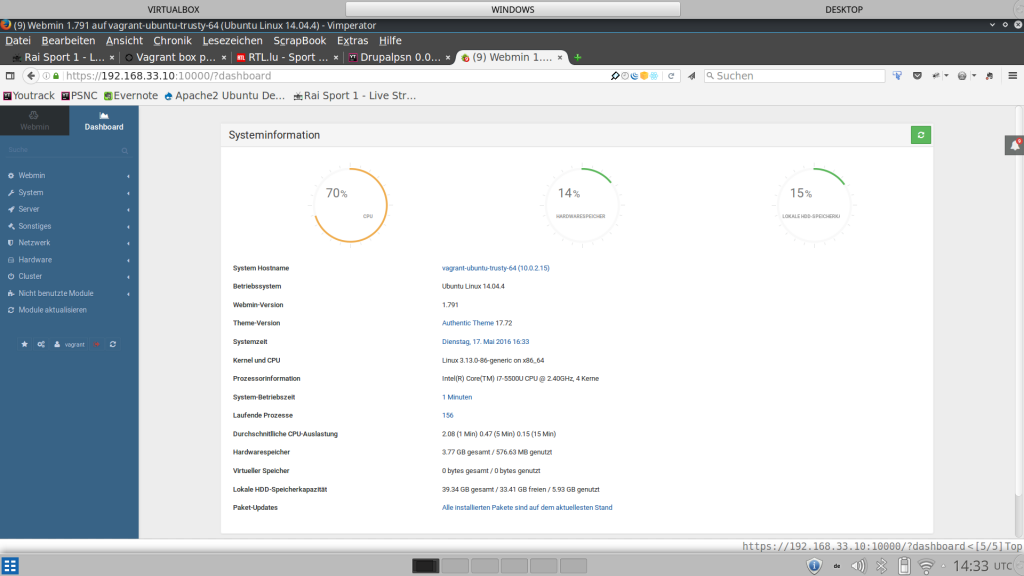The width and height of the screenshot is (1024, 576).
Task: Open the volume icon in system tray
Action: (x=859, y=566)
